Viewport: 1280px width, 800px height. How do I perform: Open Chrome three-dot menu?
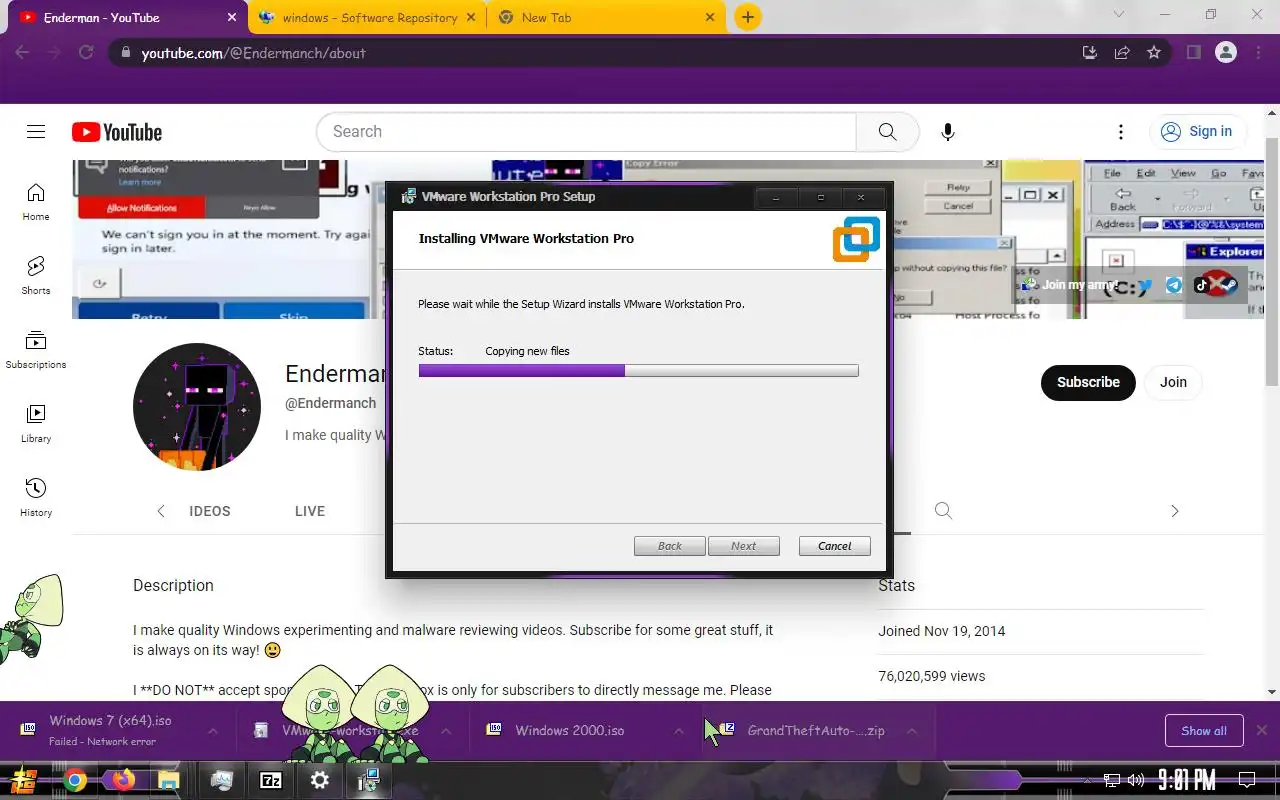pos(1257,53)
